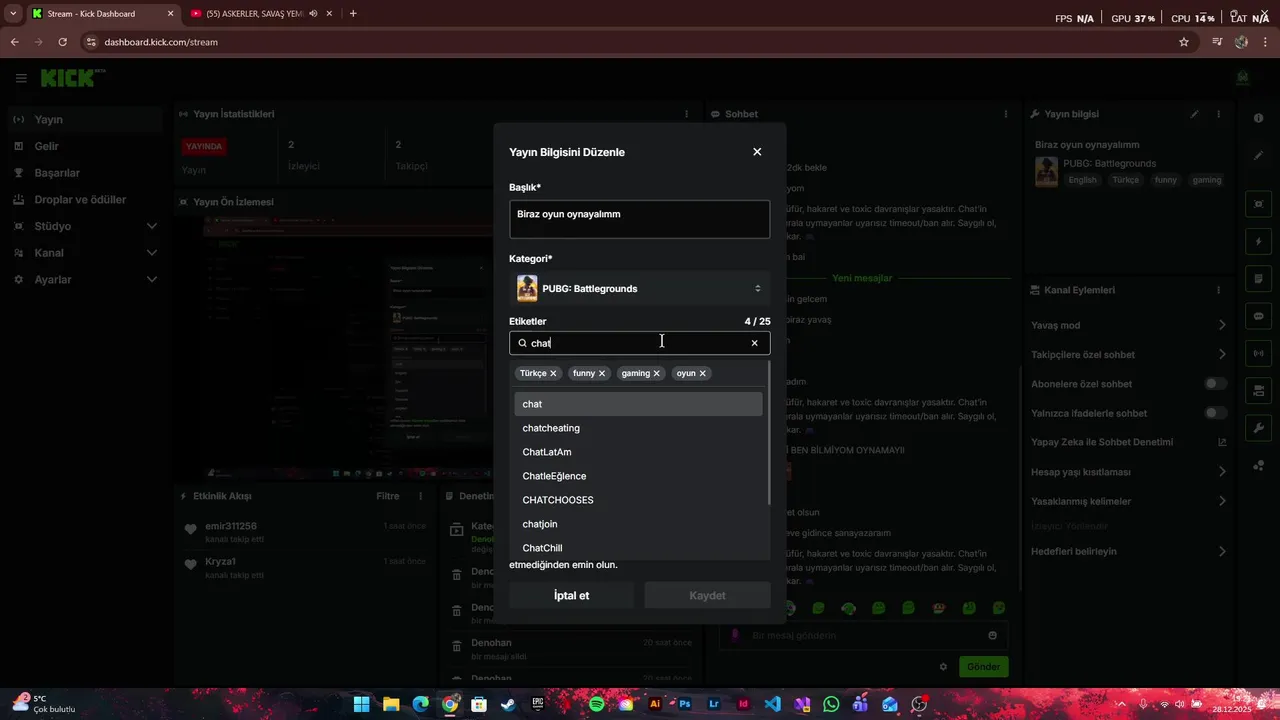Open Photoshop from the taskbar
This screenshot has height=720, width=1280.
coord(685,704)
